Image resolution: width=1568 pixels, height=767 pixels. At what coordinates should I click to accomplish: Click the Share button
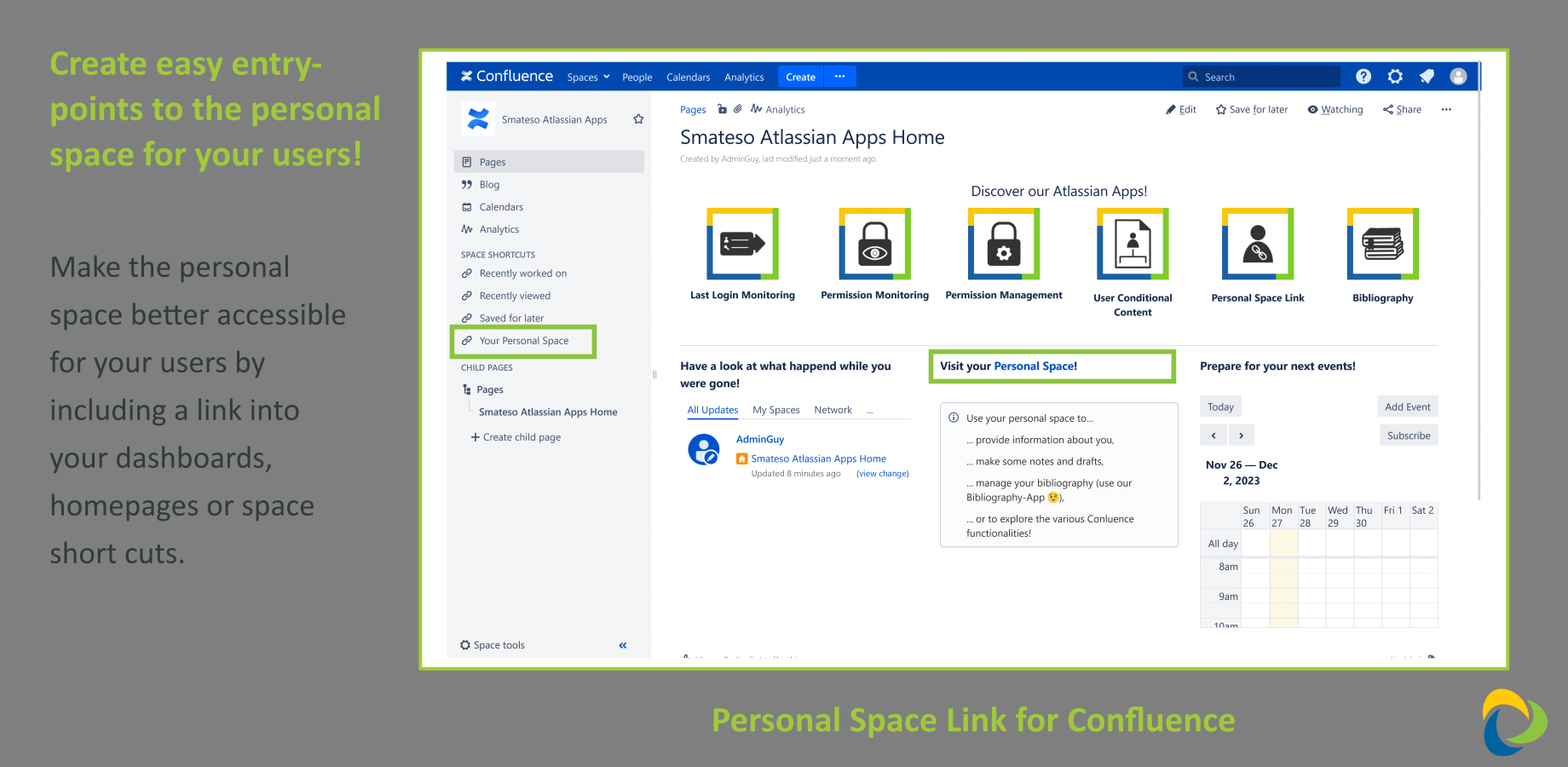1402,110
